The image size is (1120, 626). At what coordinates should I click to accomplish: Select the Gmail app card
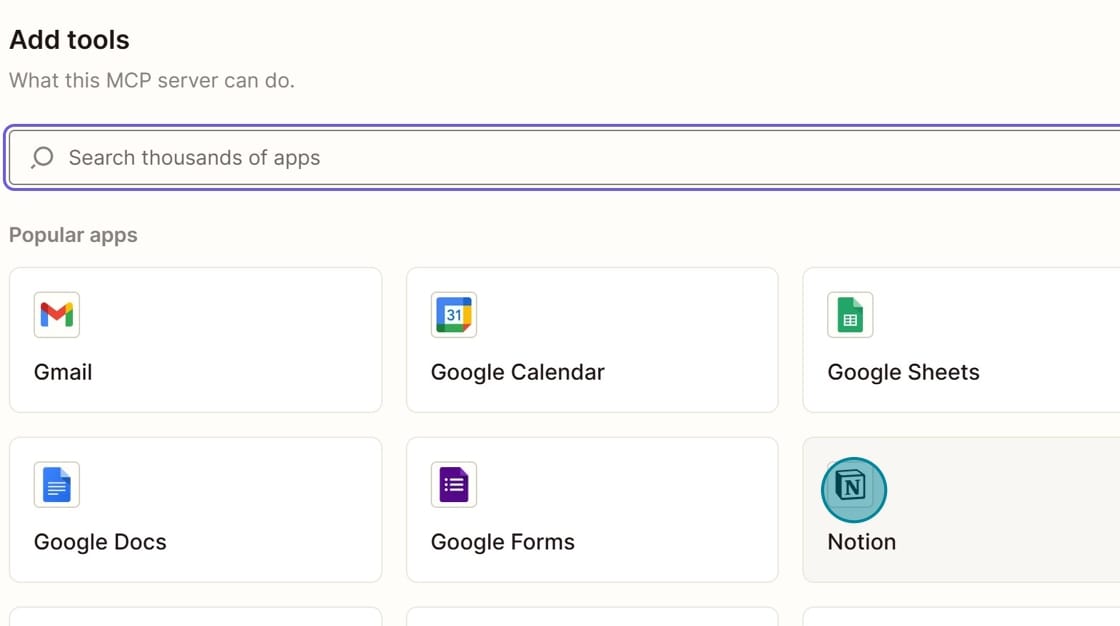pos(196,340)
